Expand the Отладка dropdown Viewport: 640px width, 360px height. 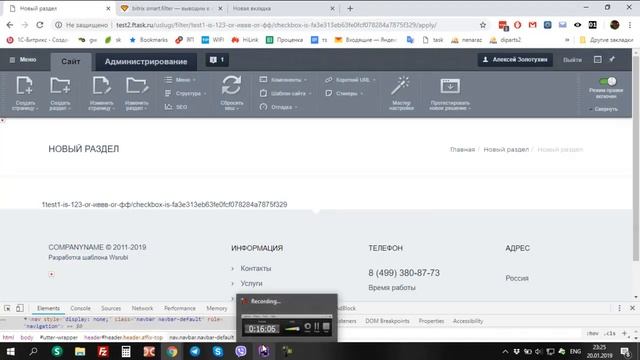coord(278,107)
